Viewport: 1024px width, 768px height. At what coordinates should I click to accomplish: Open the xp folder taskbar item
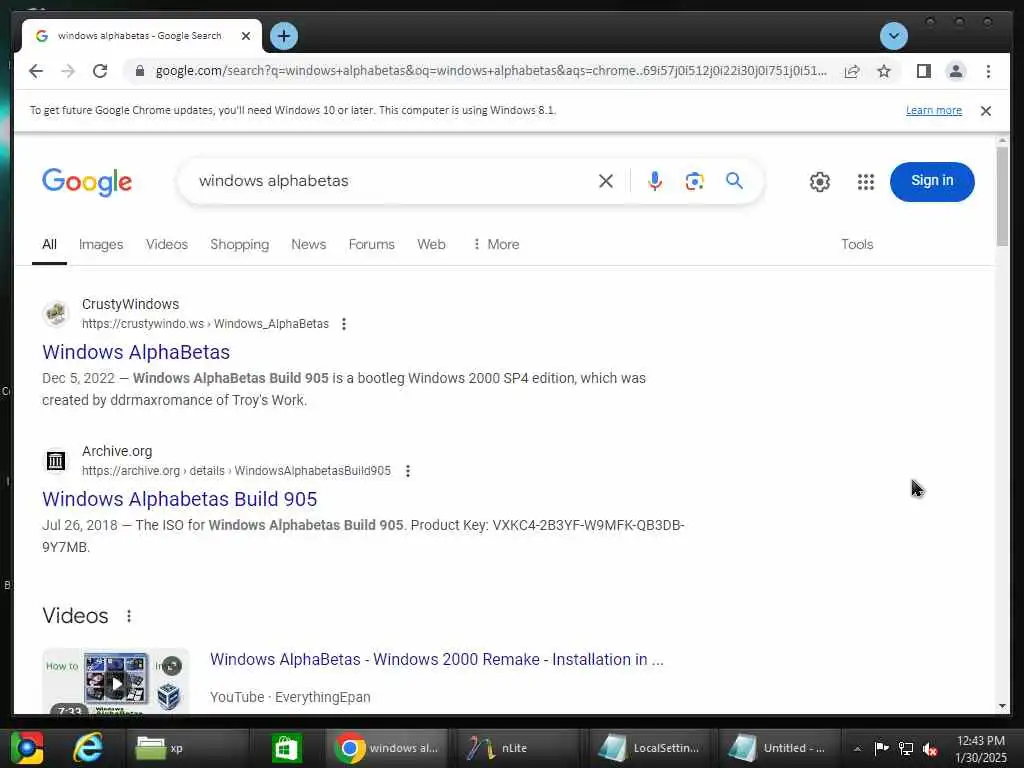(x=187, y=748)
